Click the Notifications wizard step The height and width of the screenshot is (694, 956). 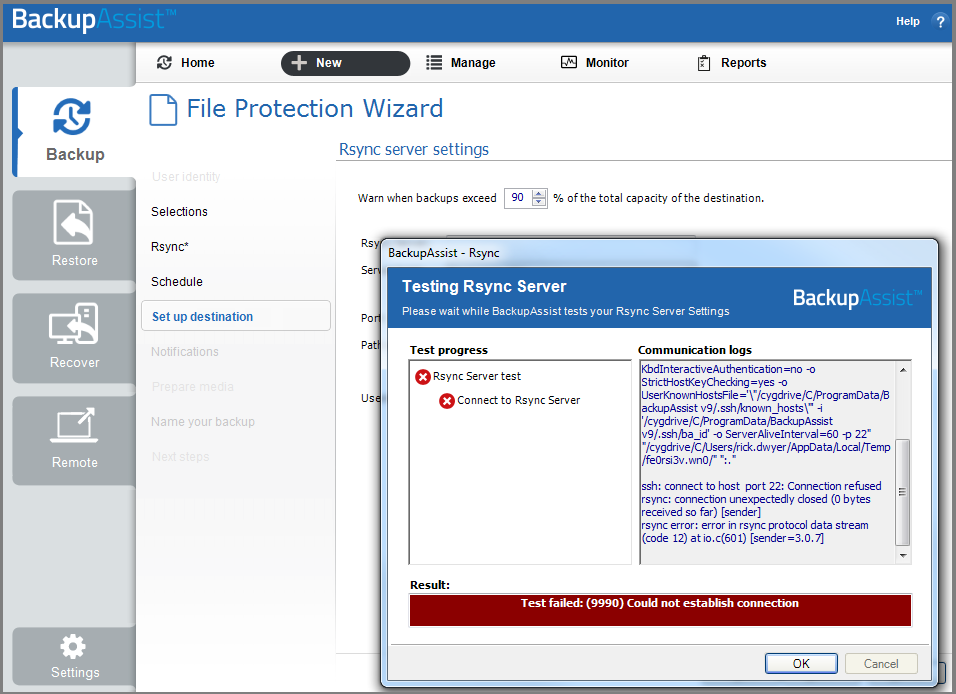[x=185, y=352]
